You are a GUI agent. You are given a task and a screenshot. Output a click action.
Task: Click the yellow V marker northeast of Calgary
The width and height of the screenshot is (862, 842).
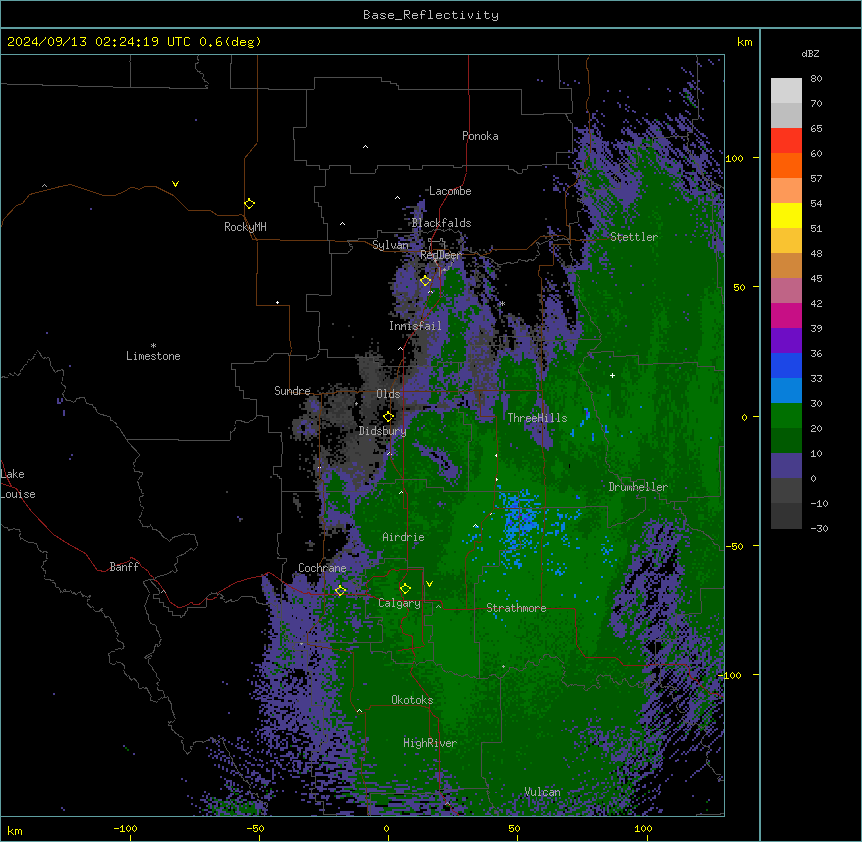pyautogui.click(x=429, y=584)
